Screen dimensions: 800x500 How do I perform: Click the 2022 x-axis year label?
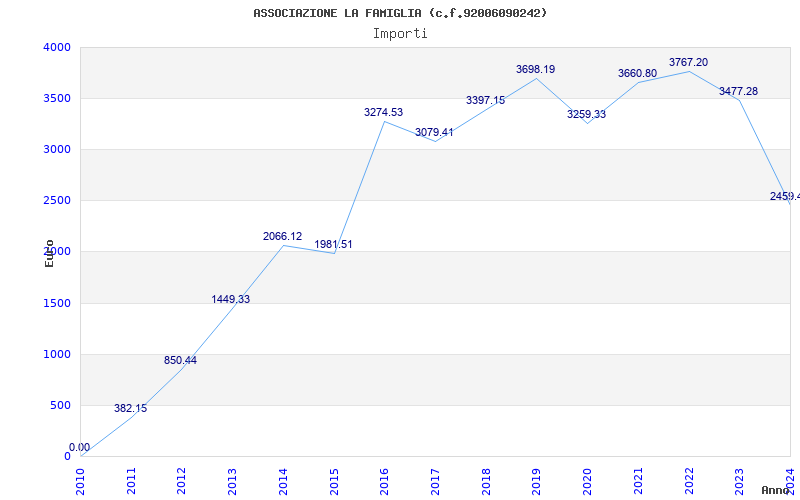[x=689, y=481]
